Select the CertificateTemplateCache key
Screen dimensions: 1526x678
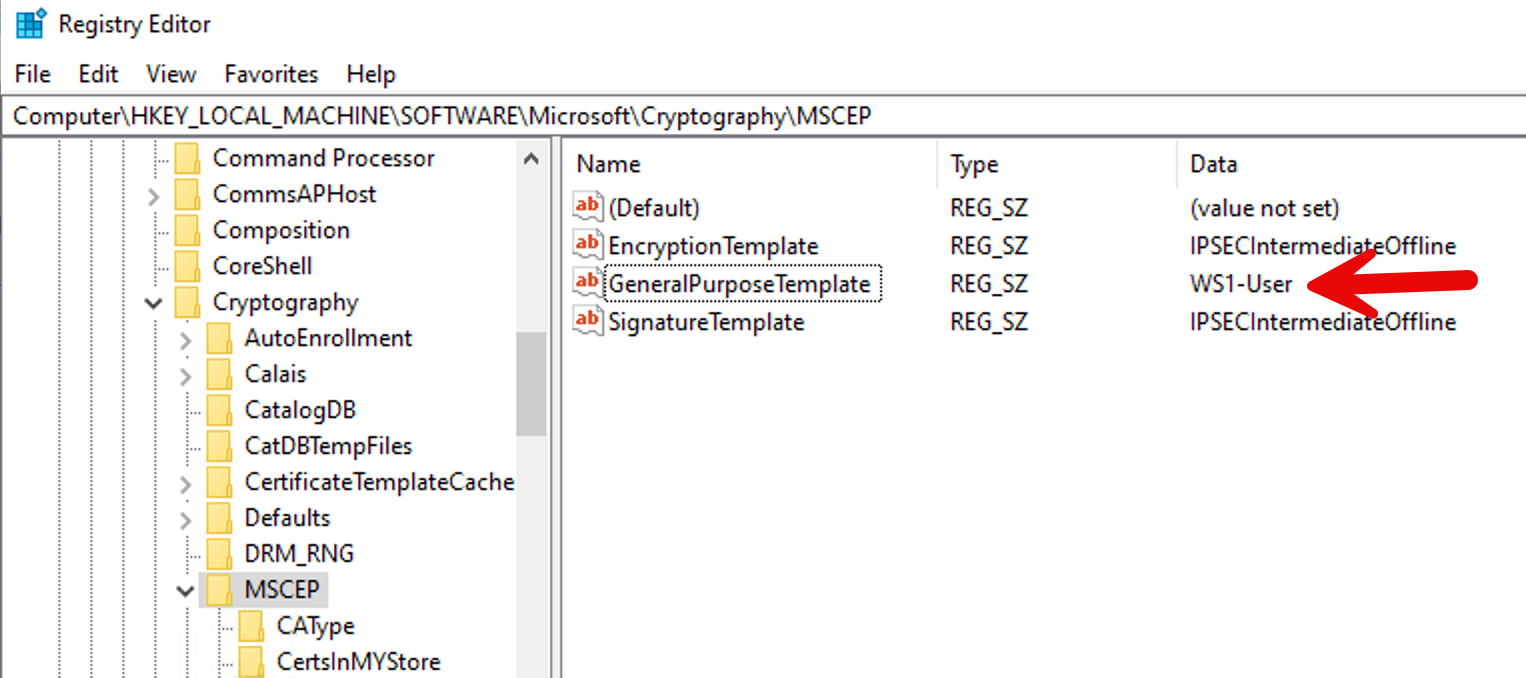379,482
